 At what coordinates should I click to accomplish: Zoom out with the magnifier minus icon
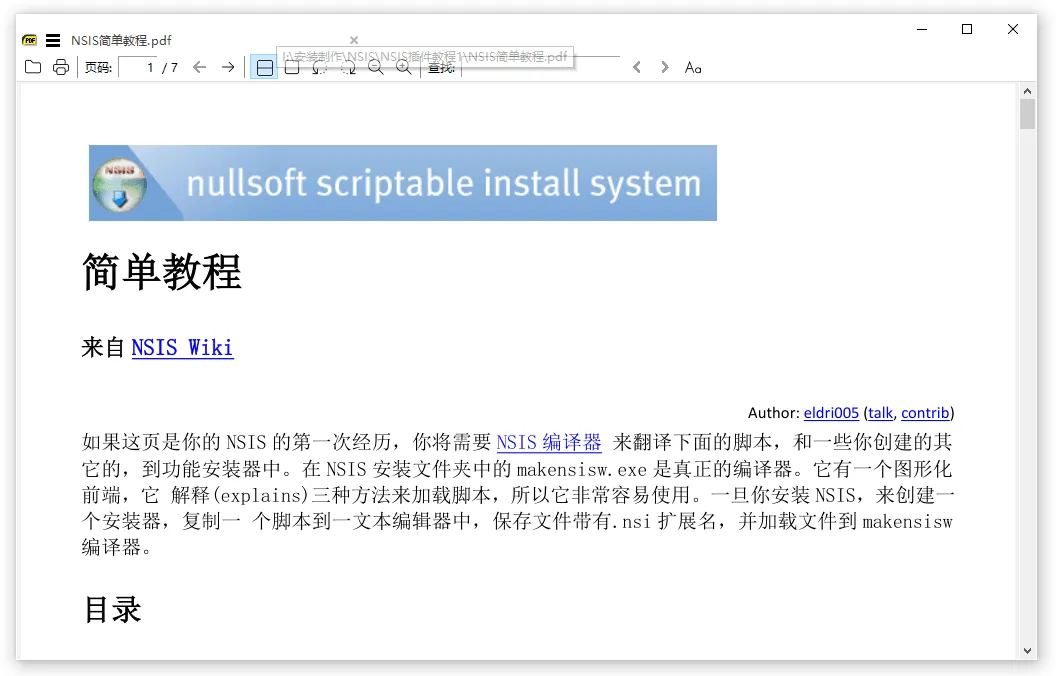376,67
